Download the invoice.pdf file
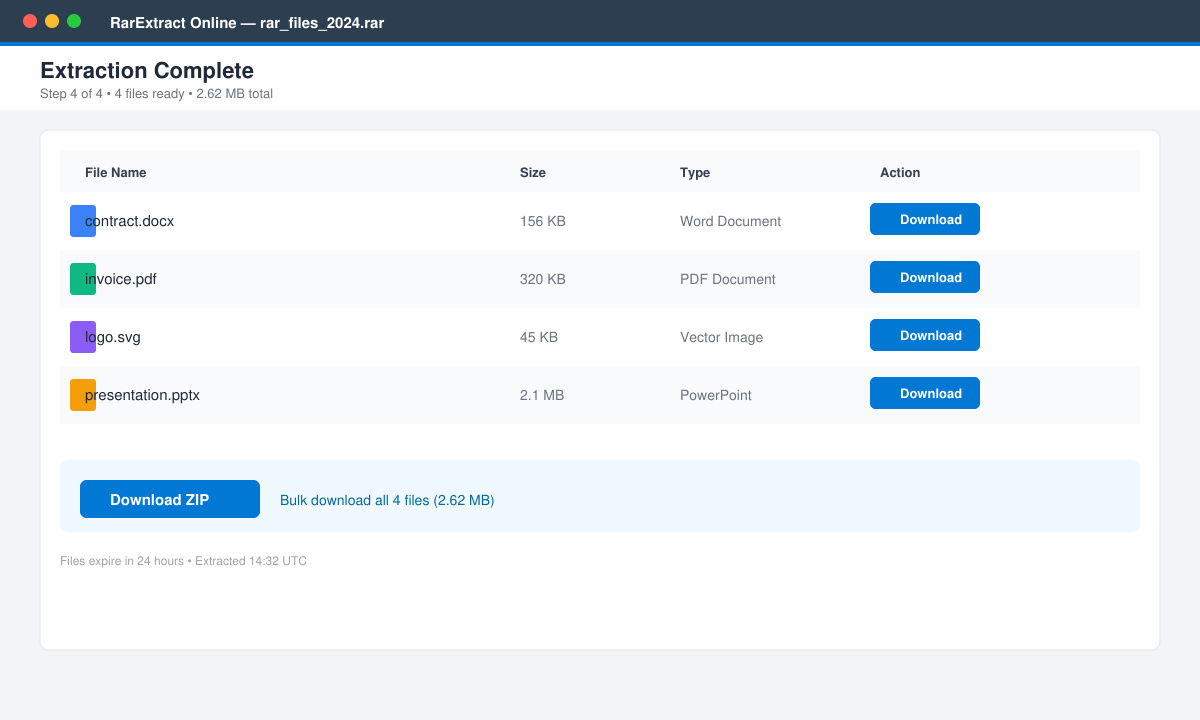The image size is (1200, 720). pos(925,277)
